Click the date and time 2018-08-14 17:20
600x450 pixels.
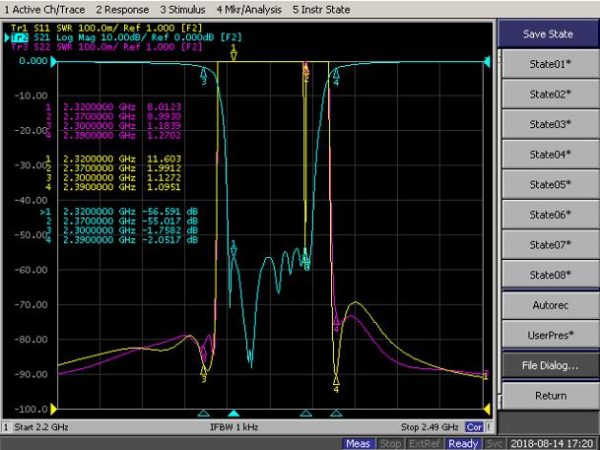click(x=551, y=443)
